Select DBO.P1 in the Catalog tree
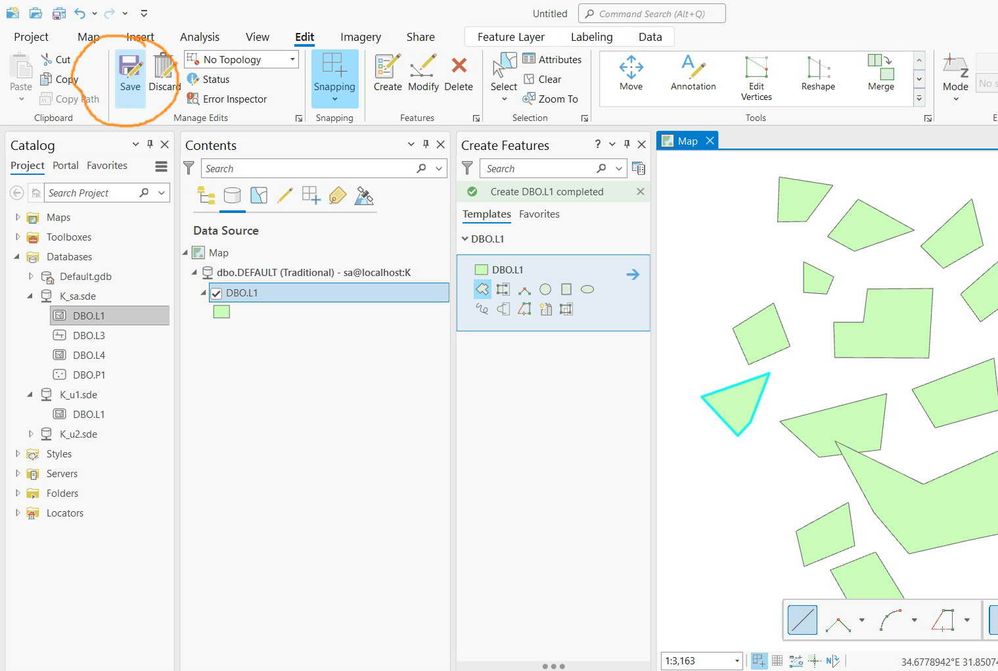 coord(88,375)
